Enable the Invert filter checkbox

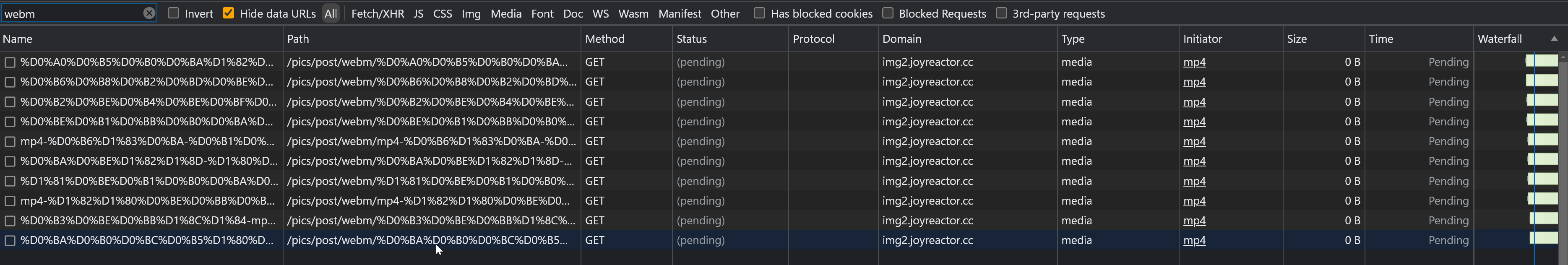tap(174, 13)
